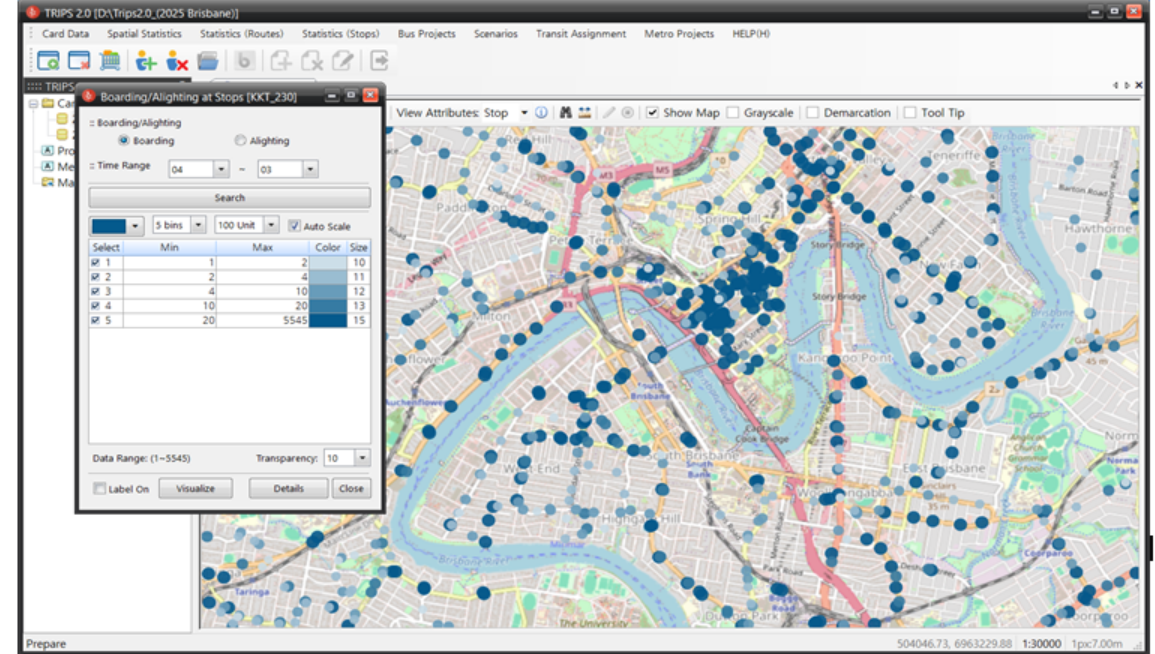Enable the Label On checkbox
Viewport: 1155px width, 654px height.
(x=99, y=488)
